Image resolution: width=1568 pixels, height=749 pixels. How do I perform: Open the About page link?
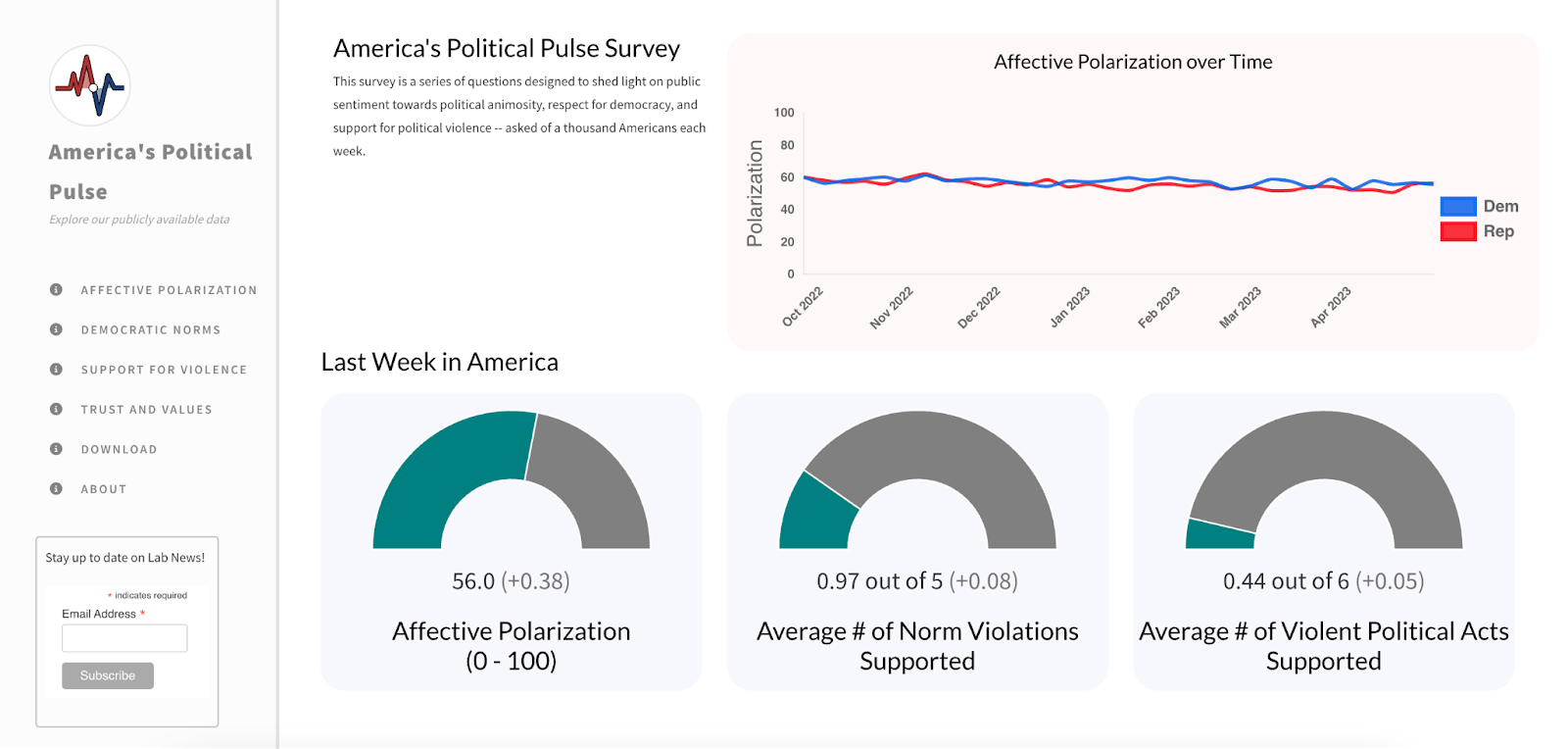[104, 489]
